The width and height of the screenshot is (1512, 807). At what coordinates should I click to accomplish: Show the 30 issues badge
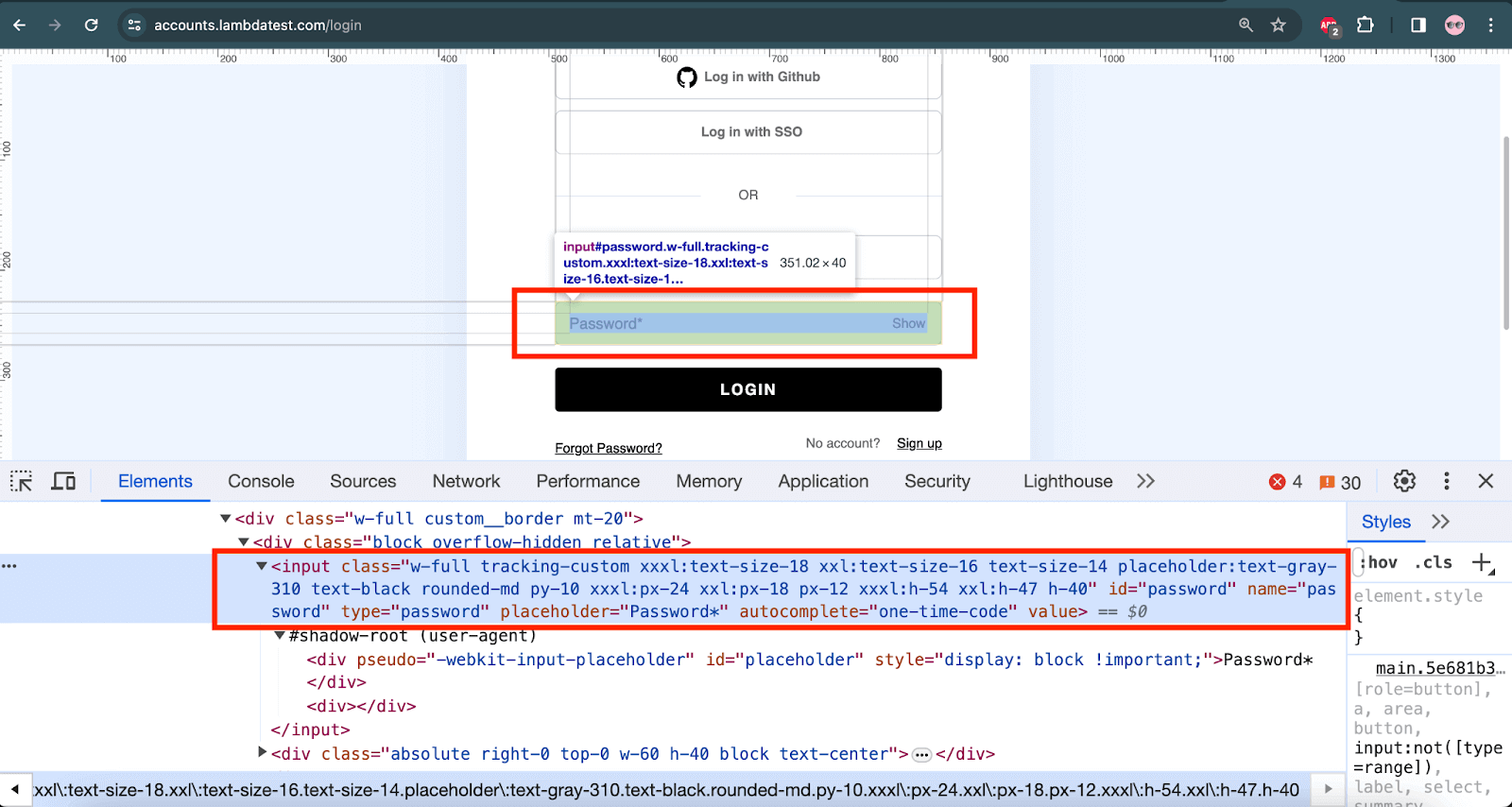pyautogui.click(x=1340, y=482)
